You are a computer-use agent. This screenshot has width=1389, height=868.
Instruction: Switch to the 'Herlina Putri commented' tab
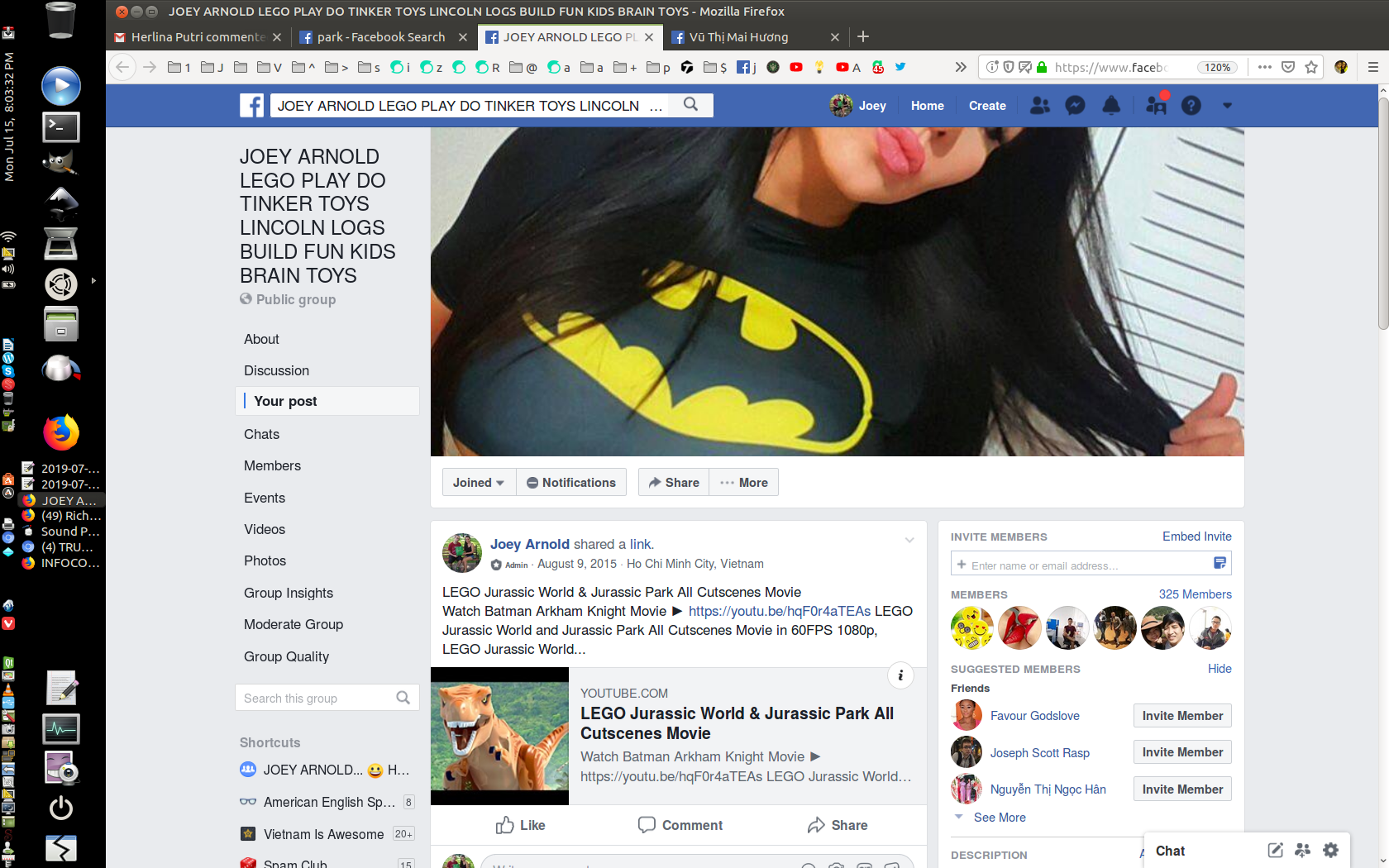[x=198, y=37]
